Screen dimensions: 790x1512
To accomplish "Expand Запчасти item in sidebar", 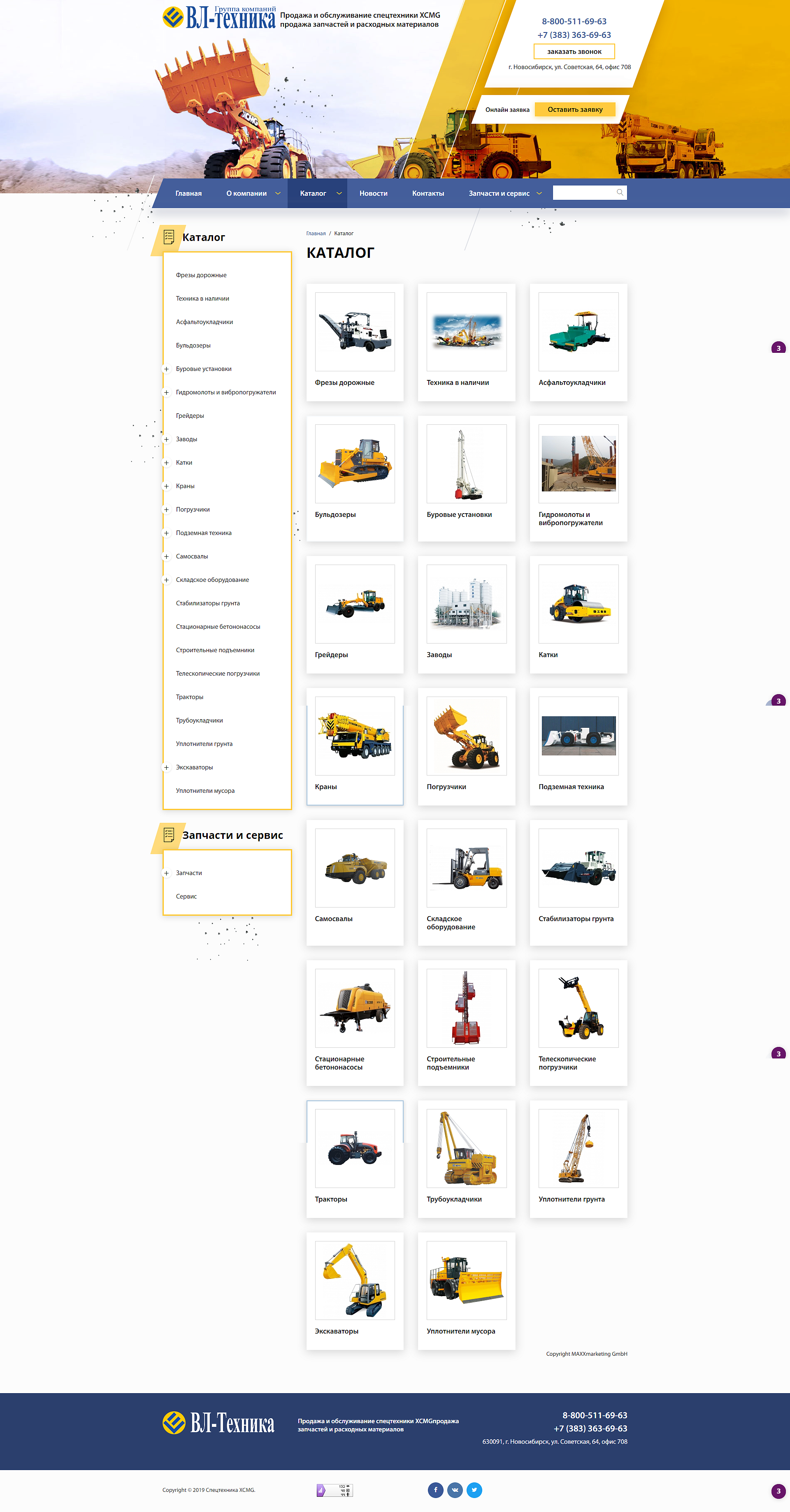I will (x=166, y=873).
